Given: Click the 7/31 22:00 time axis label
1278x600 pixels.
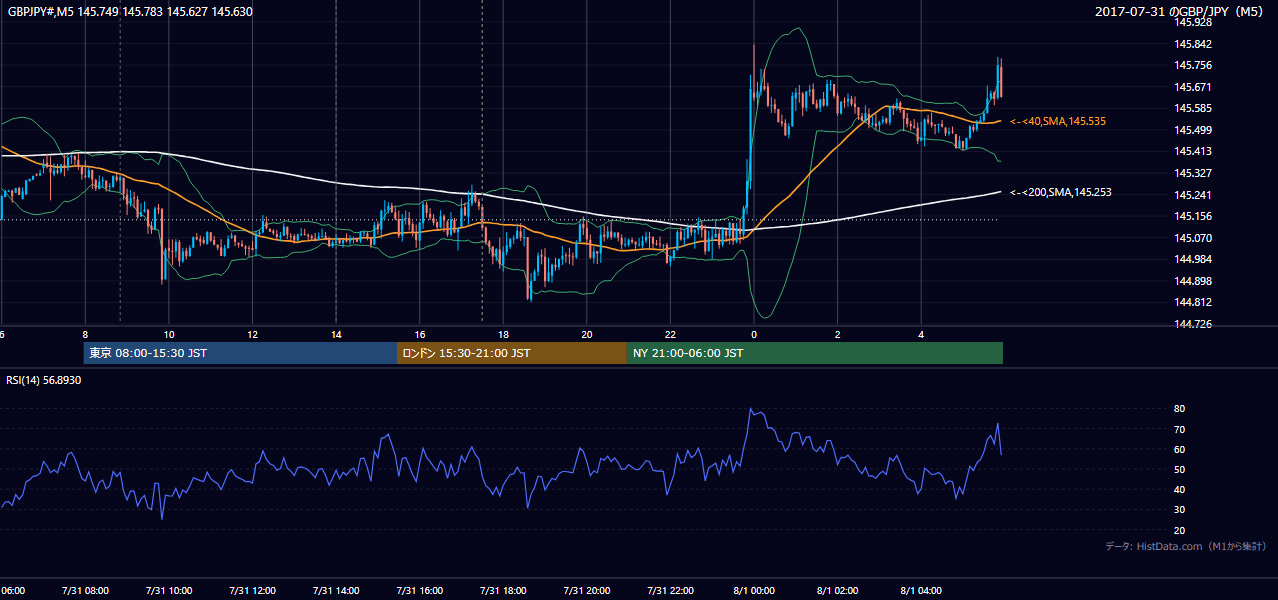Looking at the screenshot, I should pyautogui.click(x=670, y=591).
